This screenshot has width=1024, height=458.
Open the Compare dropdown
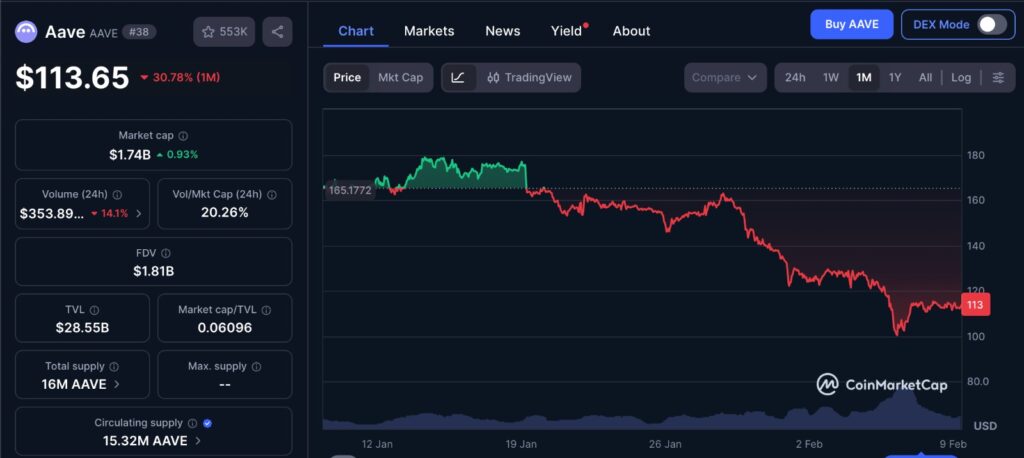(x=725, y=78)
